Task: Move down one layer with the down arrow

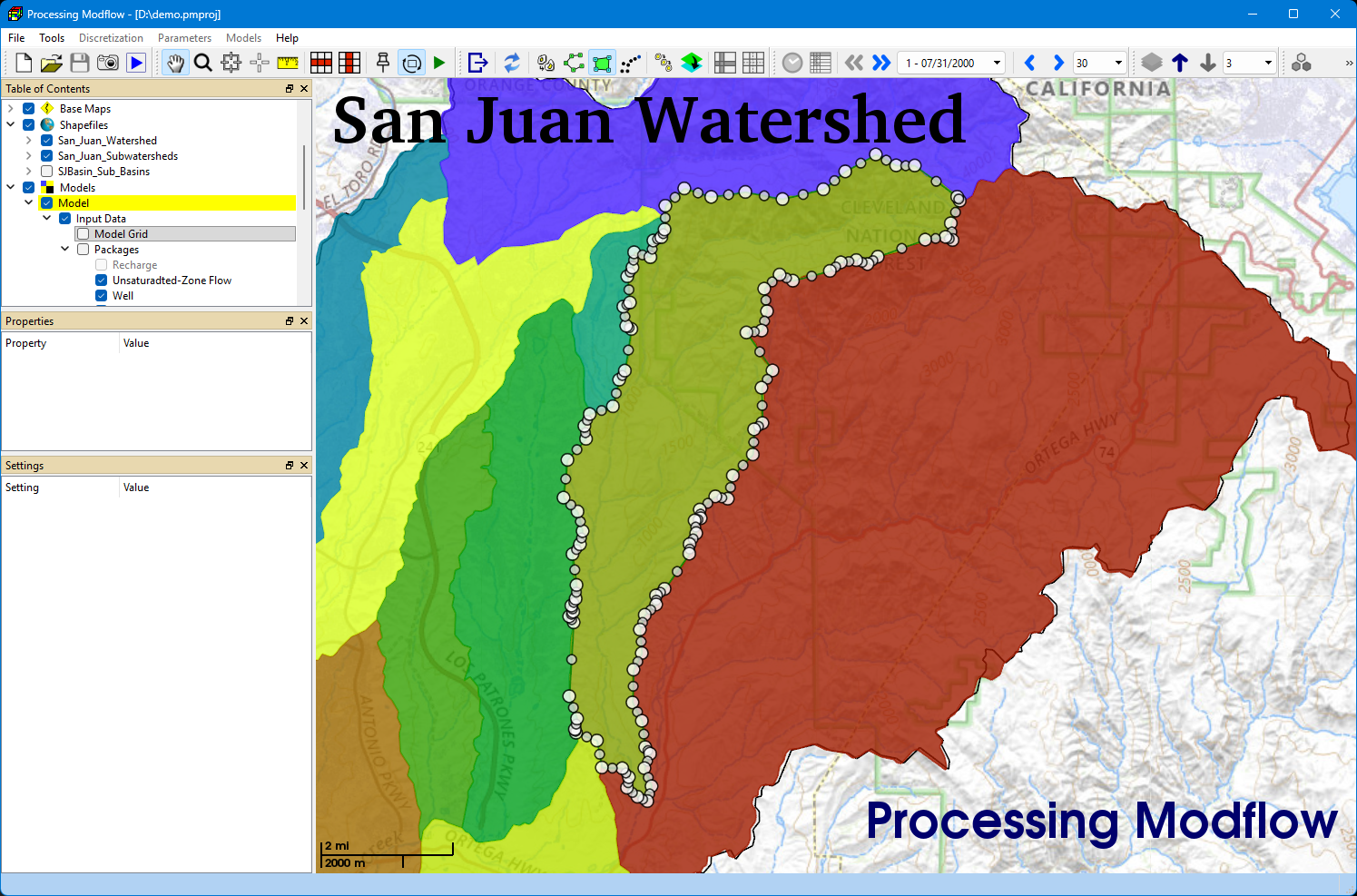Action: pyautogui.click(x=1208, y=63)
